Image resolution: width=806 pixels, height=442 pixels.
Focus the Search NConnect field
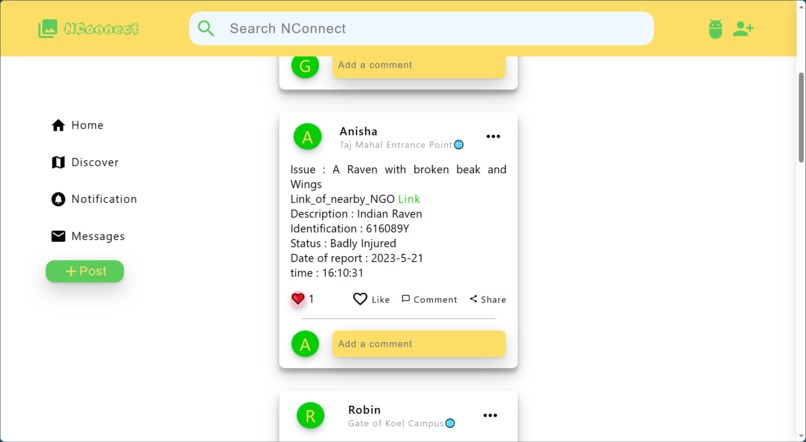[x=422, y=28]
